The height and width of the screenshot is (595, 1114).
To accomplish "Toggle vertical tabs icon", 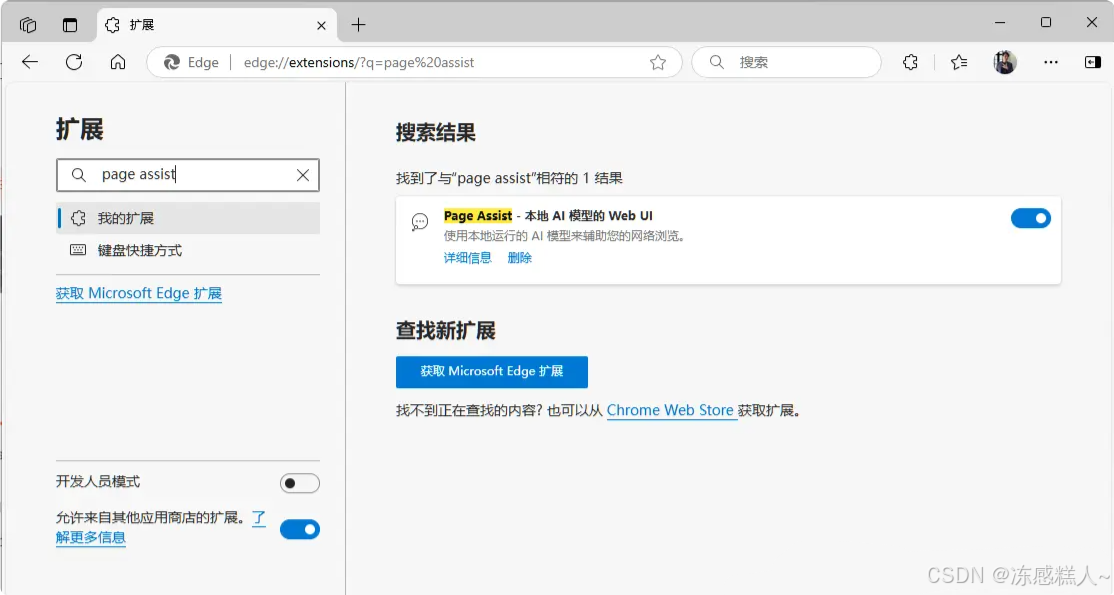I will click(70, 25).
